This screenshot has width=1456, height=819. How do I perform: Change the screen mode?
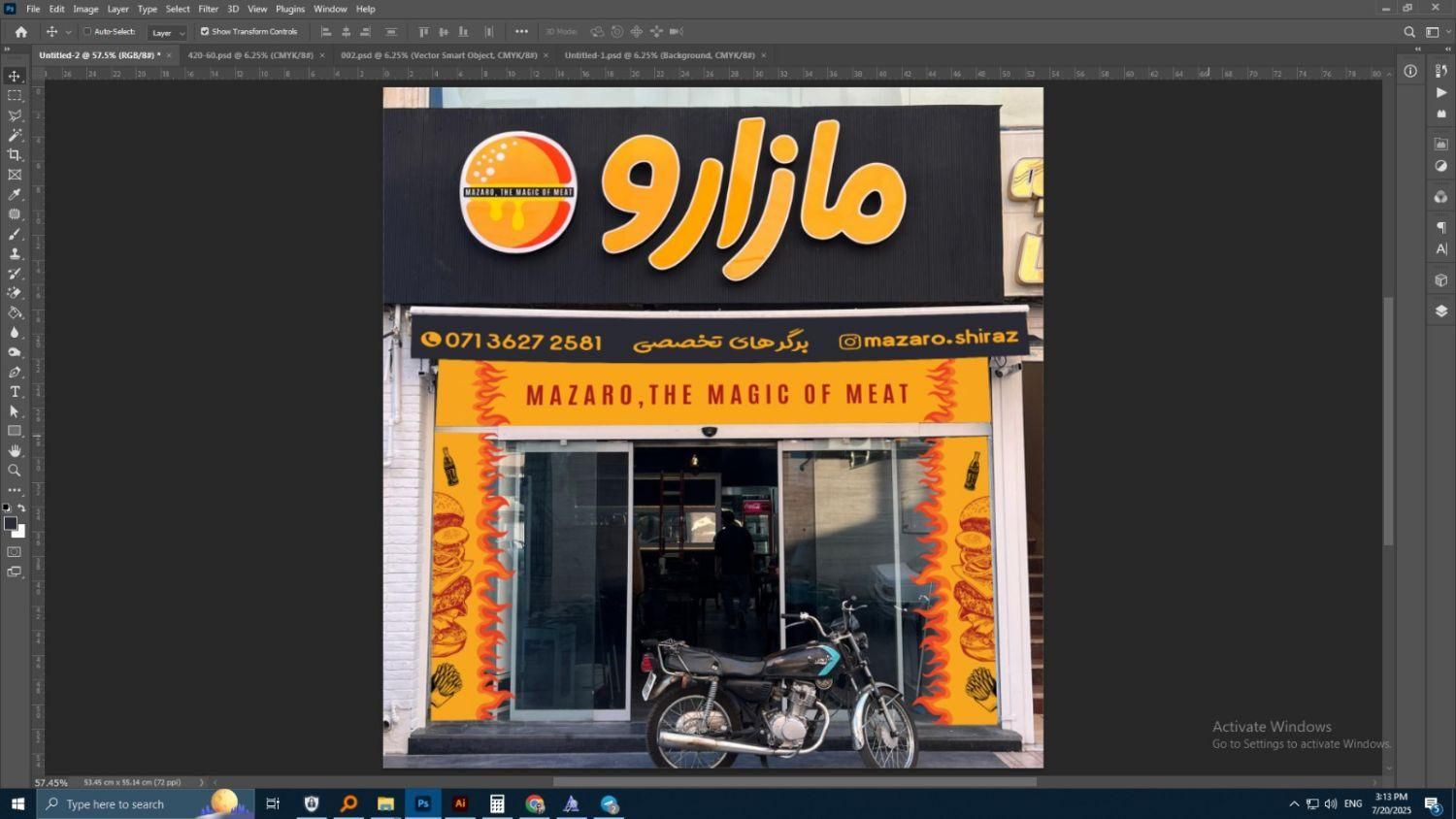(x=15, y=573)
